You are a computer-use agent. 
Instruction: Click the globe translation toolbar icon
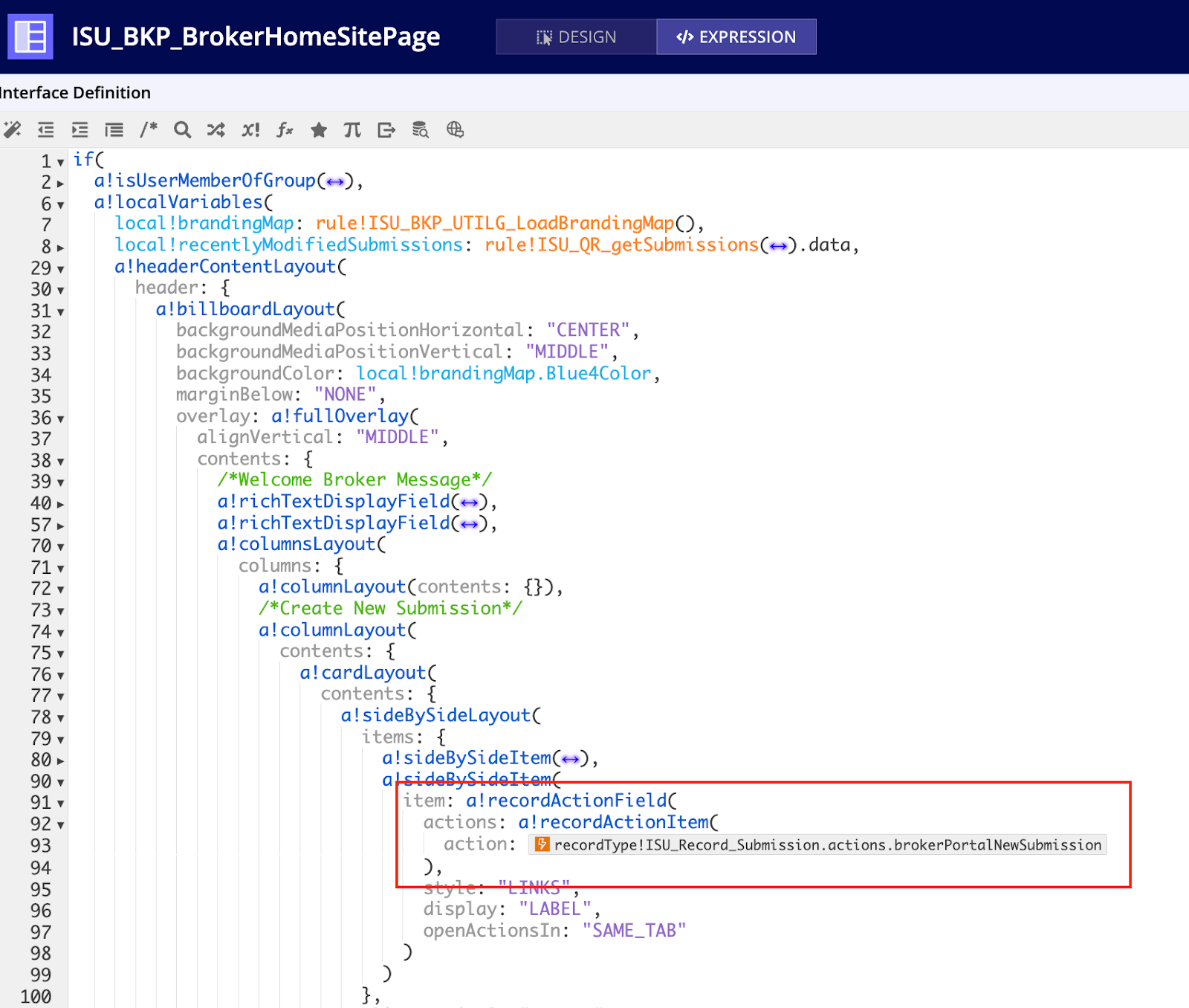coord(455,130)
